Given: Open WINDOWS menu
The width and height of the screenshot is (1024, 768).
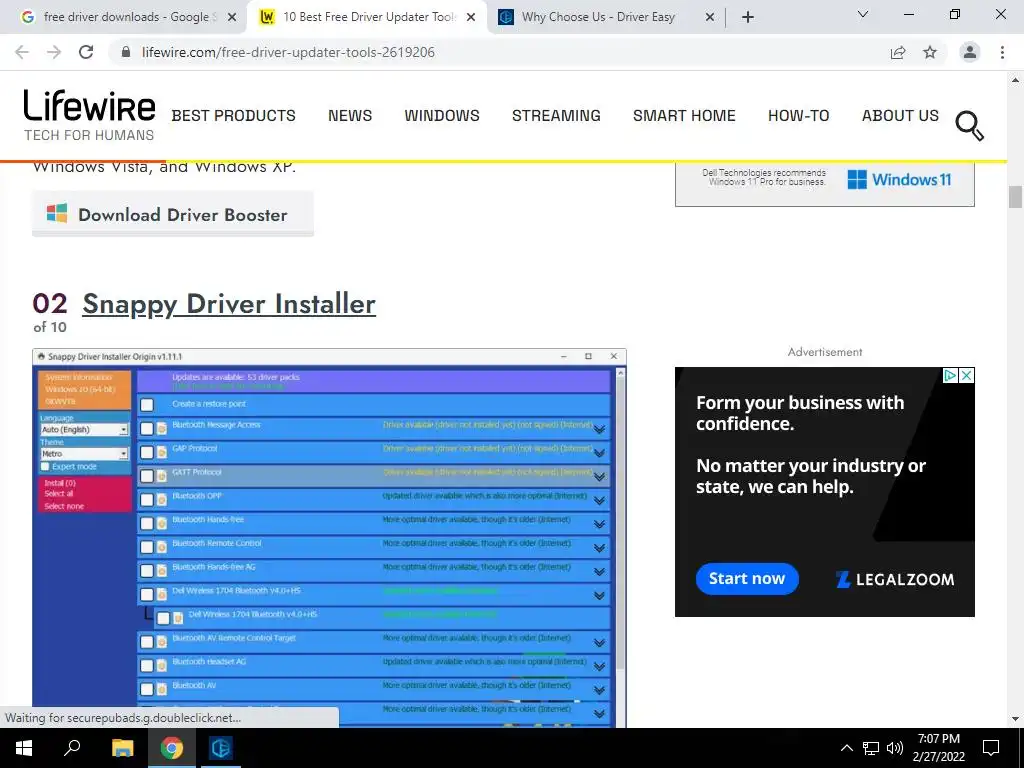Looking at the screenshot, I should pyautogui.click(x=442, y=116).
